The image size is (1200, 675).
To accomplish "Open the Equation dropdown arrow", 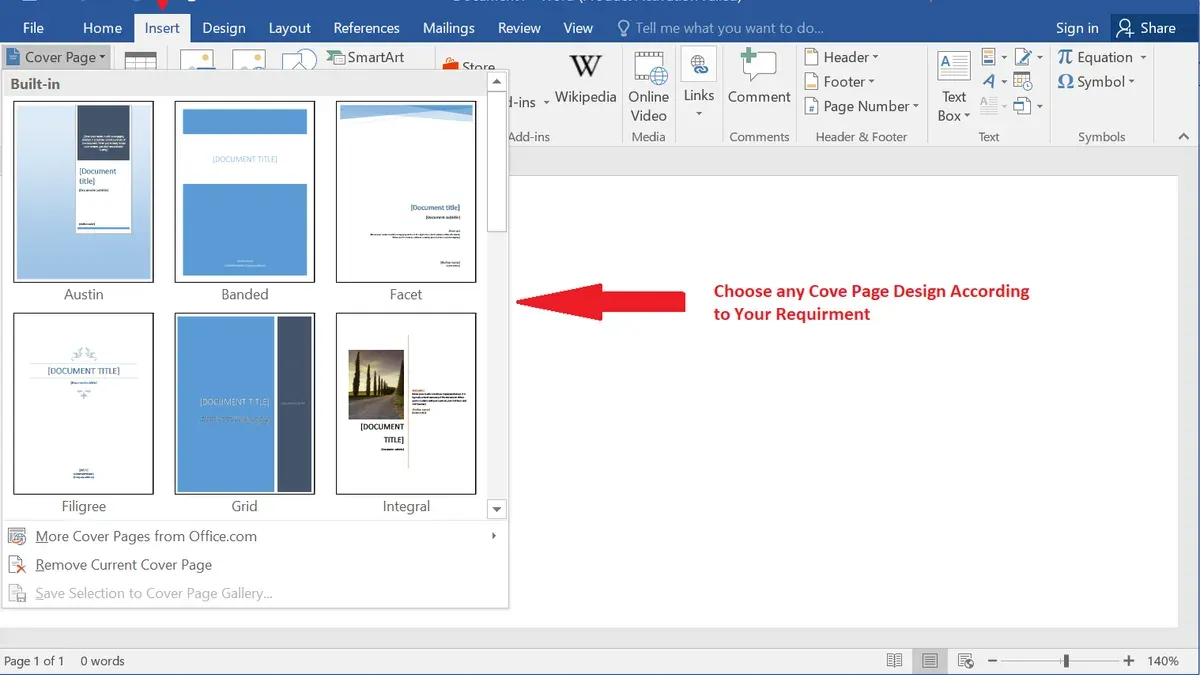I will pos(1143,57).
